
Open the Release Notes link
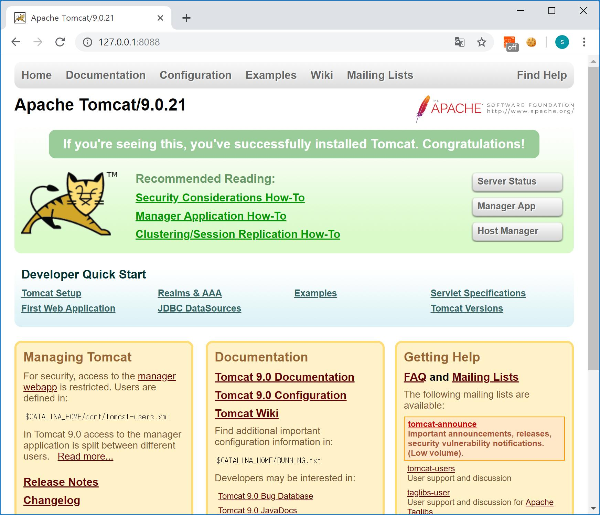(61, 482)
